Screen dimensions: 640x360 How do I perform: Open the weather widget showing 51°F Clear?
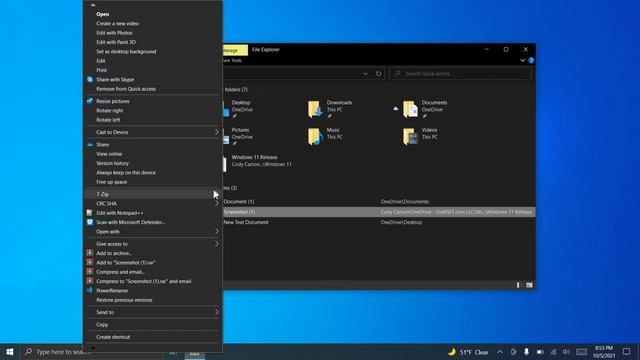coord(468,352)
